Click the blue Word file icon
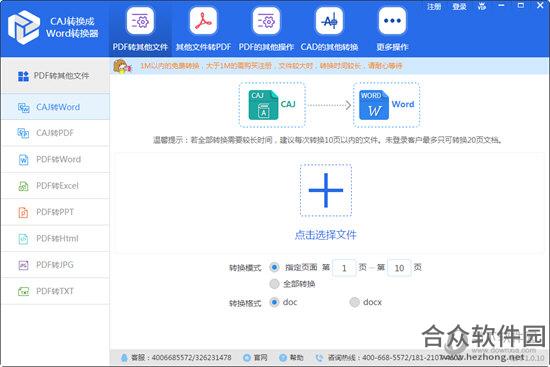Image resolution: width=550 pixels, height=367 pixels. (374, 105)
